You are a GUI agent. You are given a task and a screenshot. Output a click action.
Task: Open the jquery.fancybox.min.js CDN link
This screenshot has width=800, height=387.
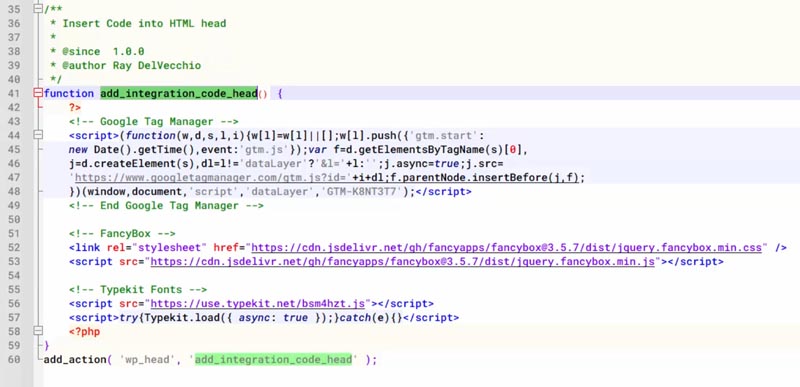pos(403,262)
